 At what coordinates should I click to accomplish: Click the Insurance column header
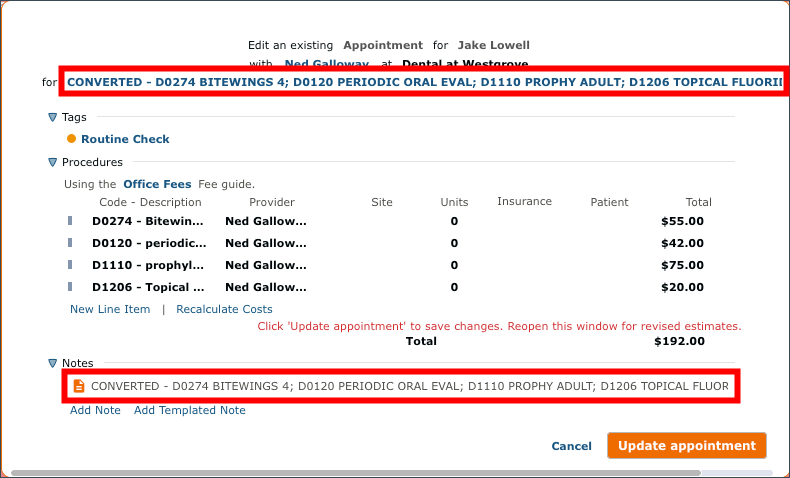(524, 201)
